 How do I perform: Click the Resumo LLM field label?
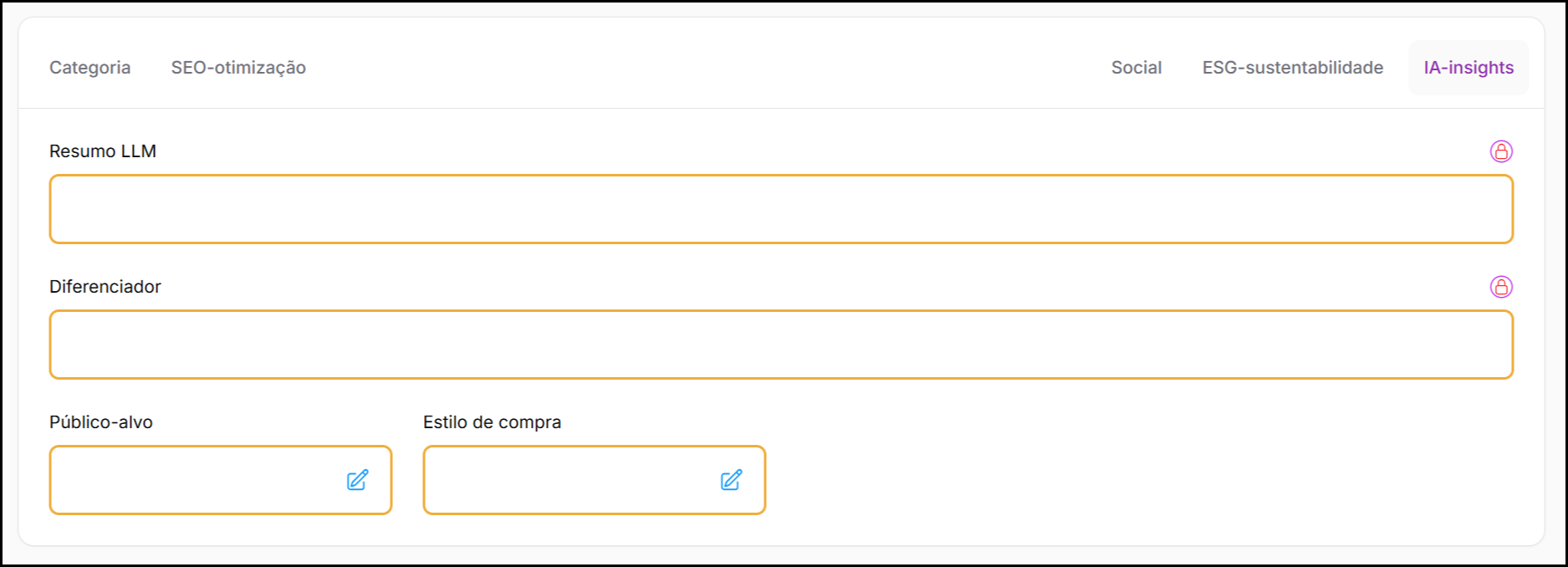103,151
